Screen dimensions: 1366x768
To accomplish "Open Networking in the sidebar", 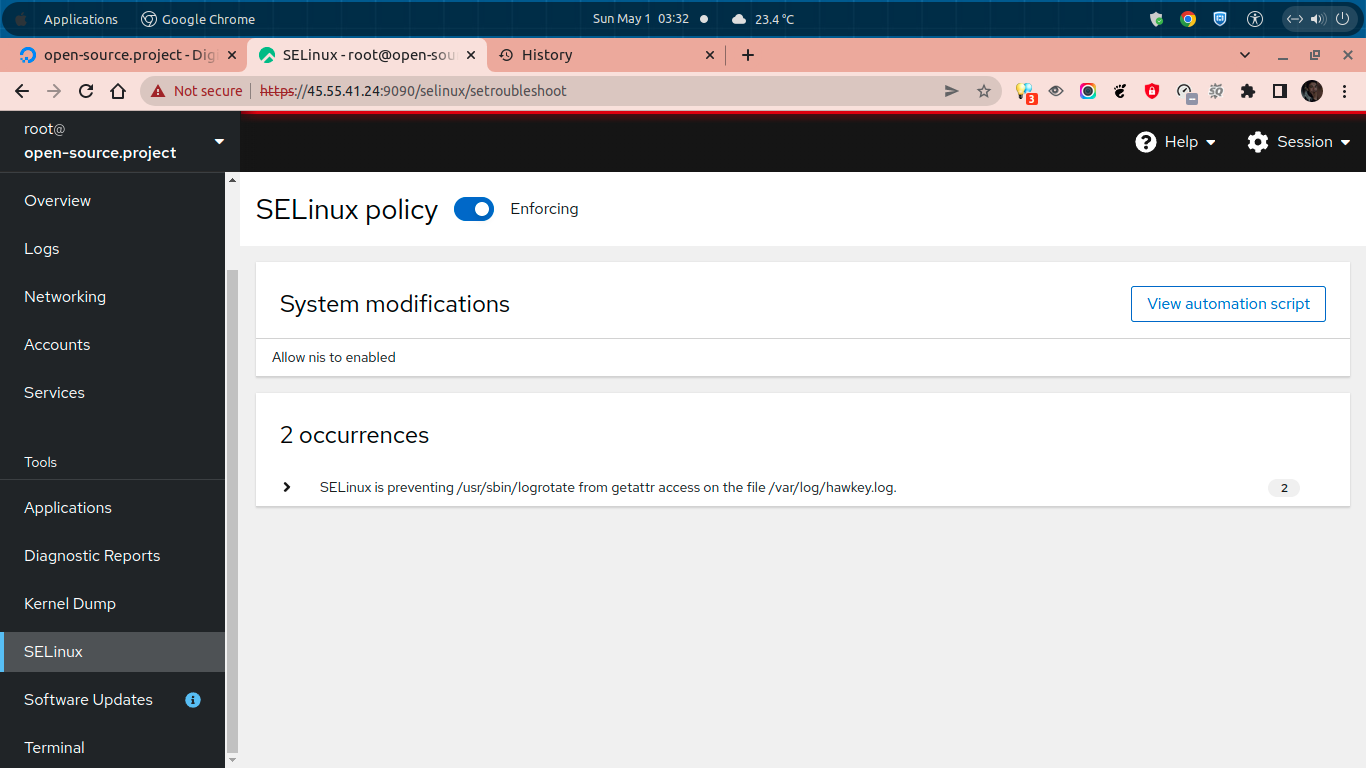I will (x=112, y=297).
